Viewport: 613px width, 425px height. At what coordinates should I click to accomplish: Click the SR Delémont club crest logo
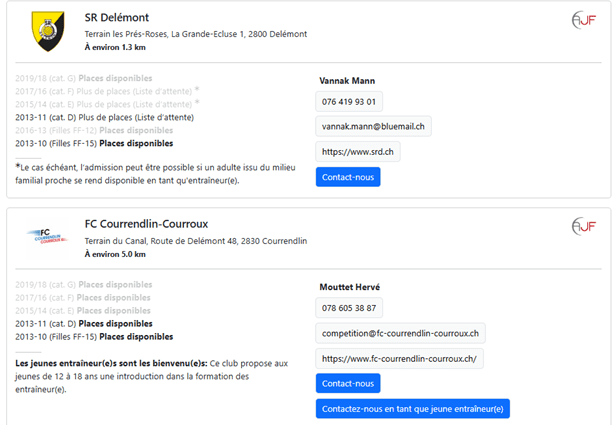(48, 31)
